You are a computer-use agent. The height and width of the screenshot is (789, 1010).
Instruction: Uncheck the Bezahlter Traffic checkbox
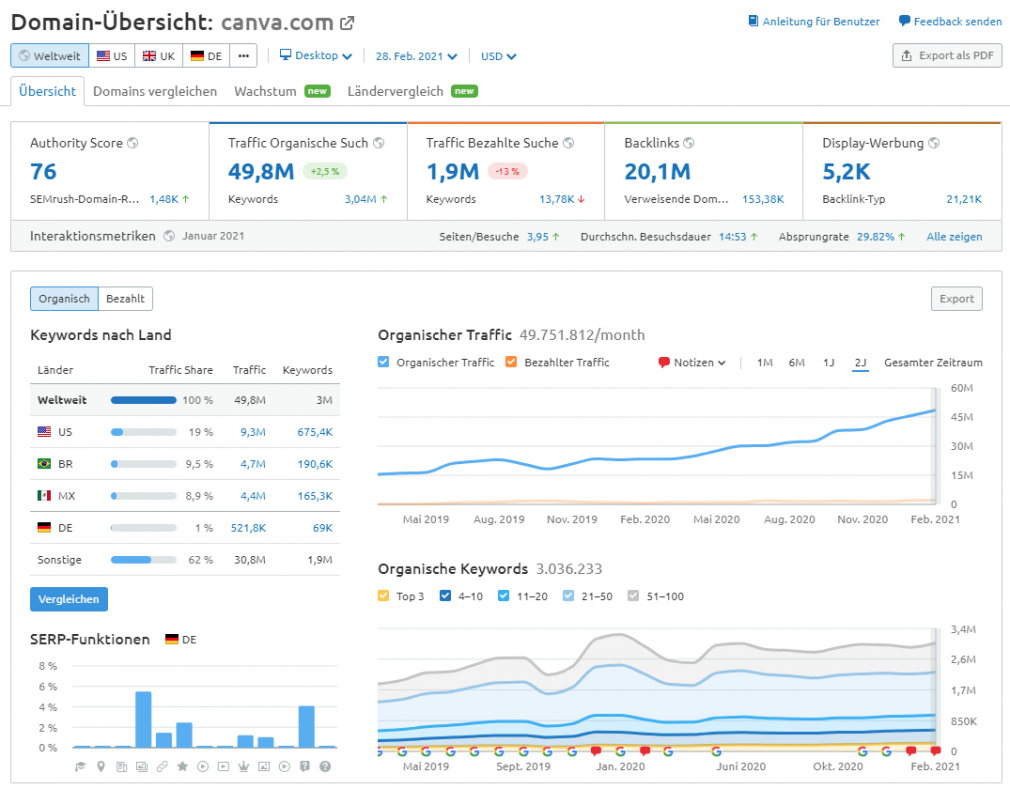pyautogui.click(x=511, y=362)
